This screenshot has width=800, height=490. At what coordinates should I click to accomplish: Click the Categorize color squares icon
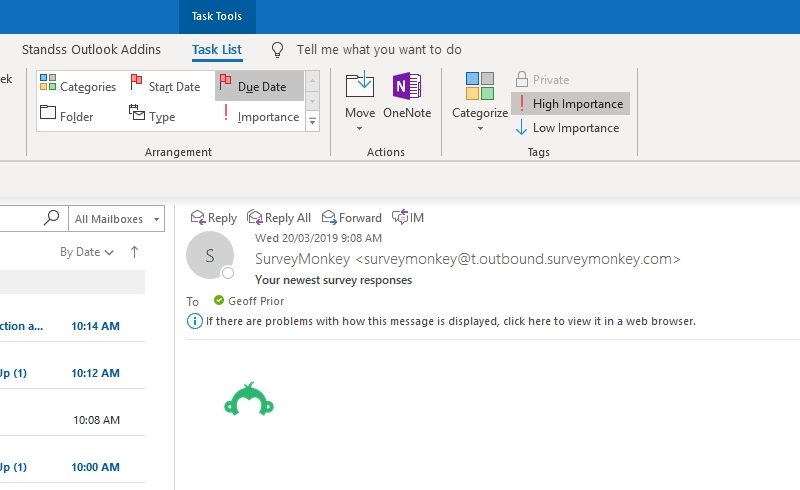tap(480, 86)
